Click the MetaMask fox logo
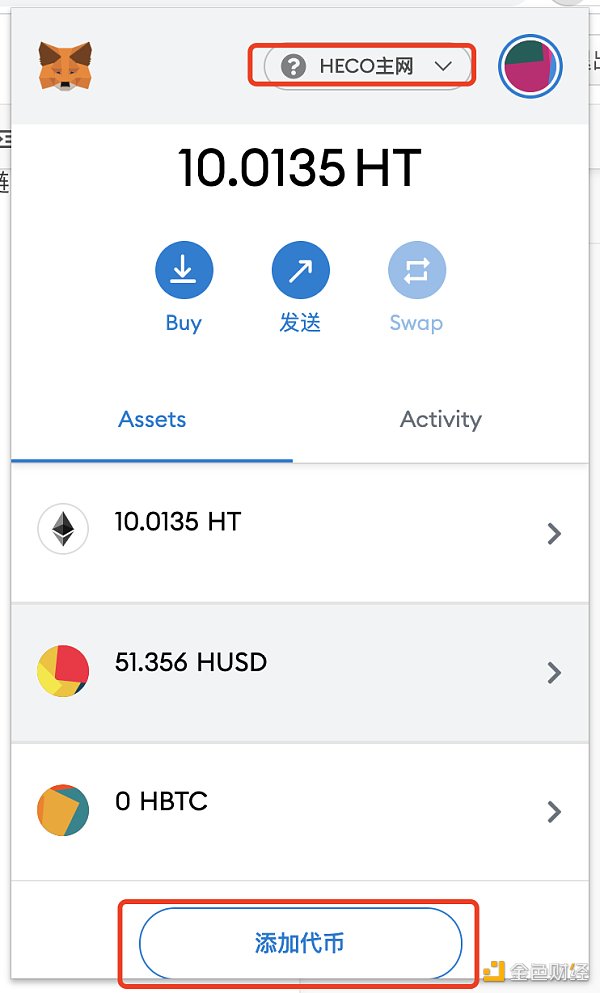This screenshot has height=993, width=600. (66, 66)
